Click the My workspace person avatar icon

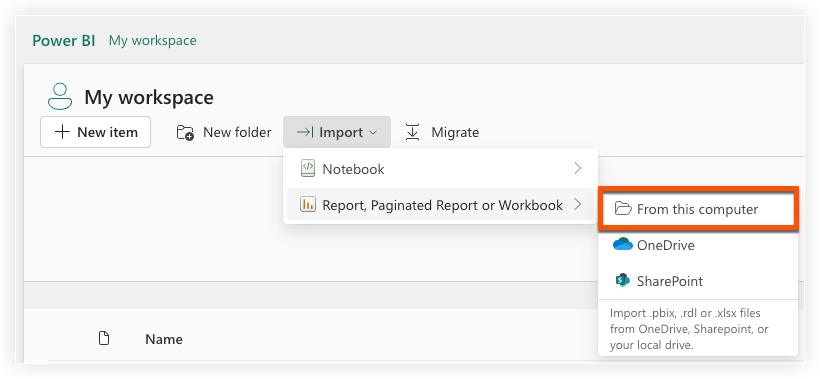60,96
